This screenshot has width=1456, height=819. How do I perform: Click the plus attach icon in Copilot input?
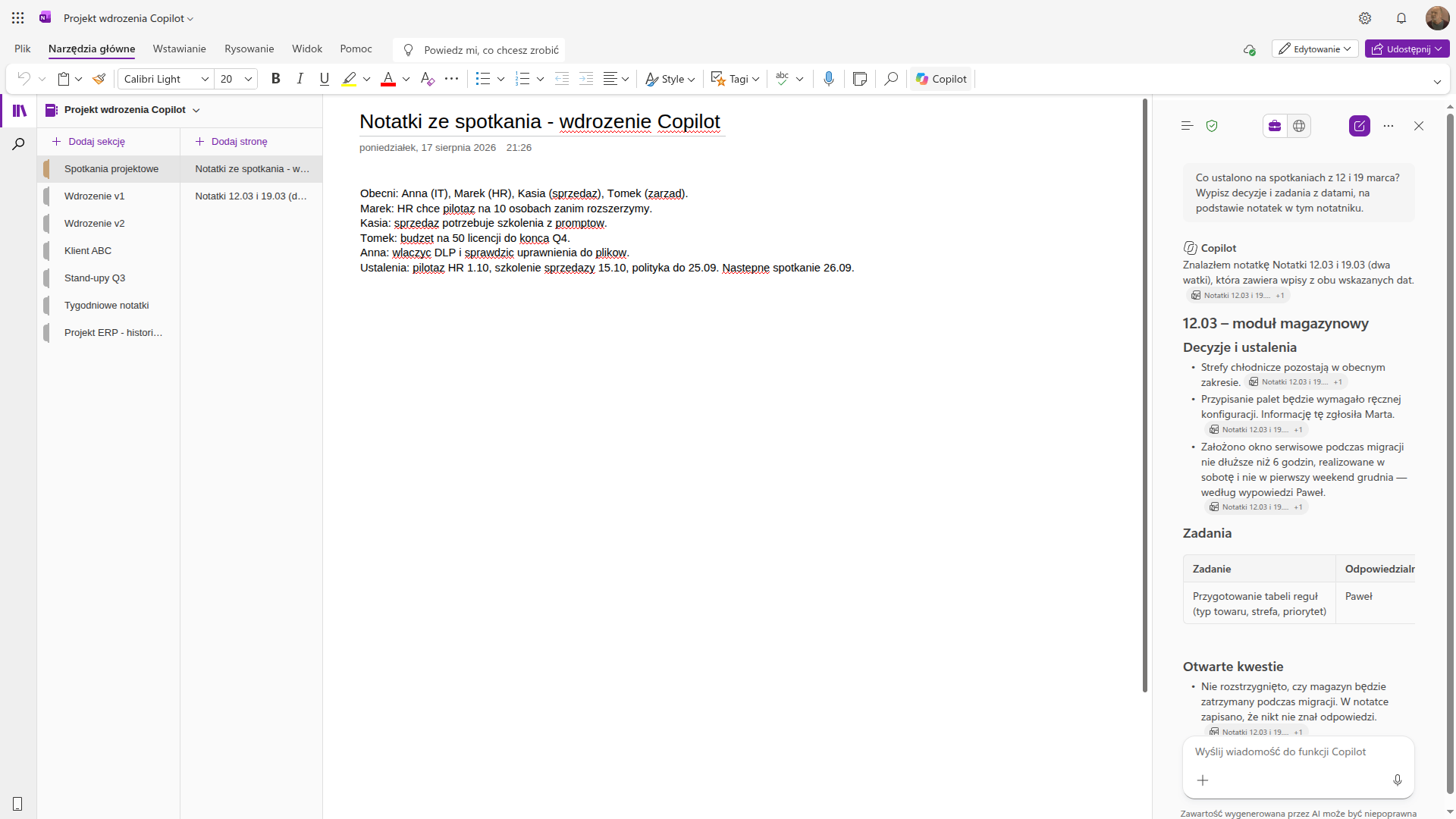[1203, 780]
